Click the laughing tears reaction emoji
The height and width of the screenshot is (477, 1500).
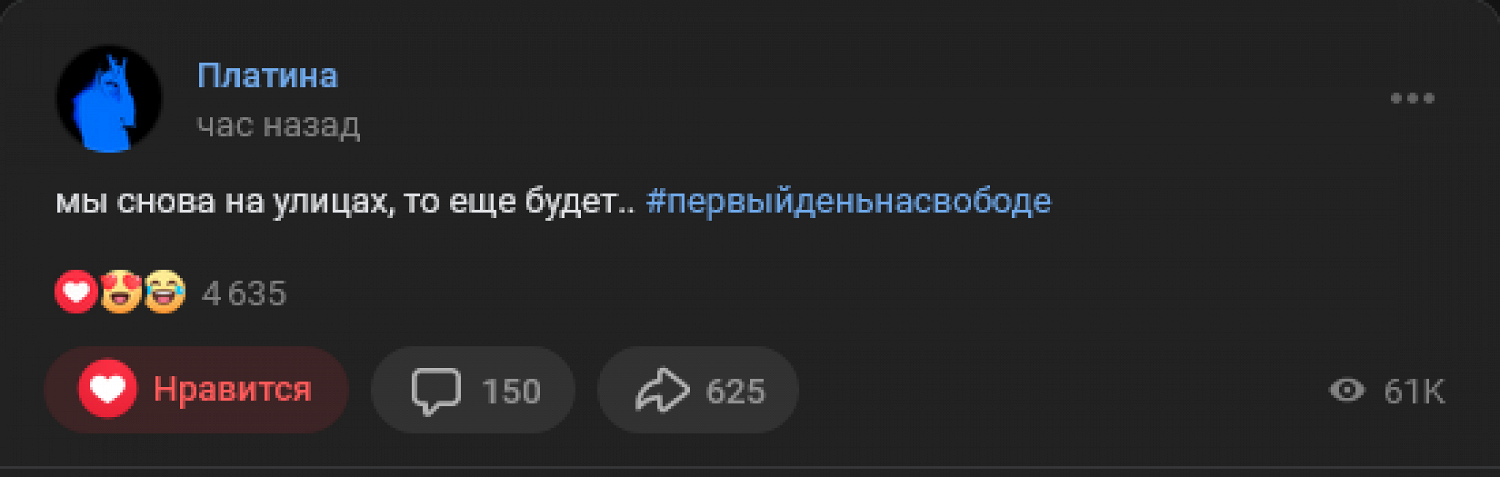pyautogui.click(x=165, y=293)
